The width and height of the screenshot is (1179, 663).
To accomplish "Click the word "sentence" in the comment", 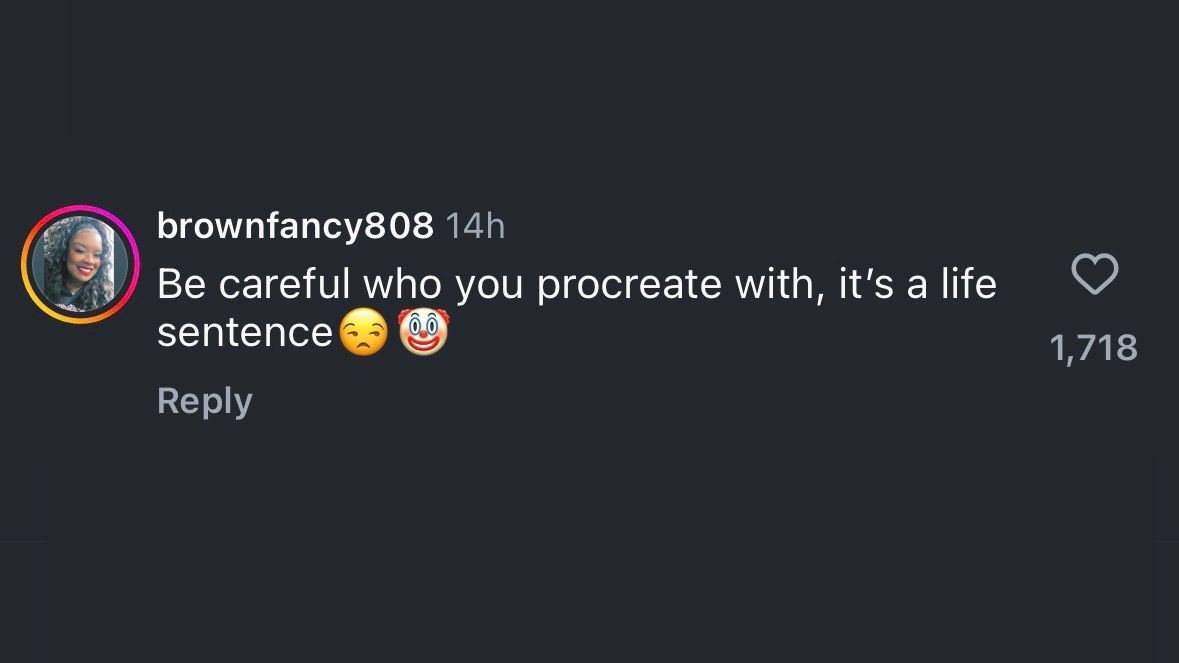I will coord(244,333).
